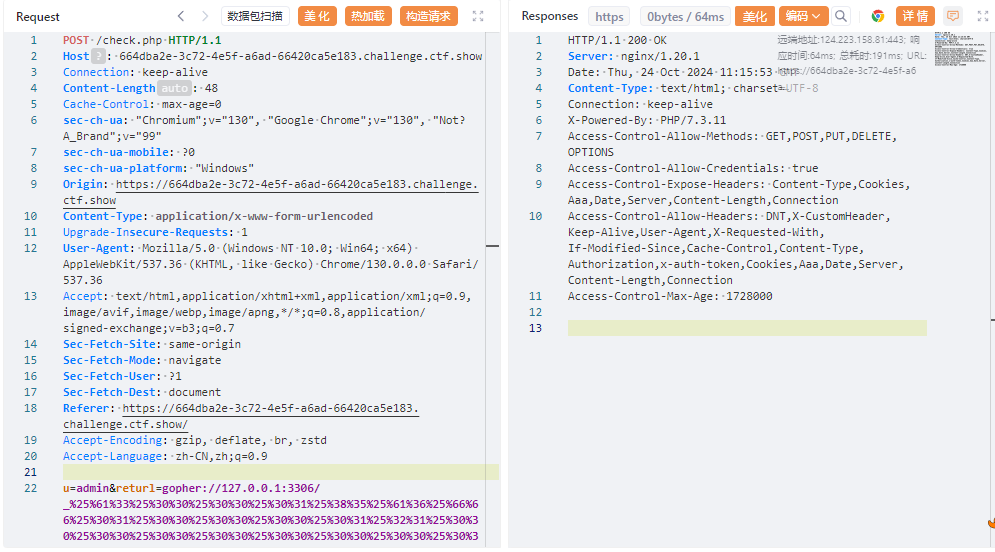Click the sec-ch-ua-mobile: ?0 line
The image size is (995, 552).
coord(129,152)
